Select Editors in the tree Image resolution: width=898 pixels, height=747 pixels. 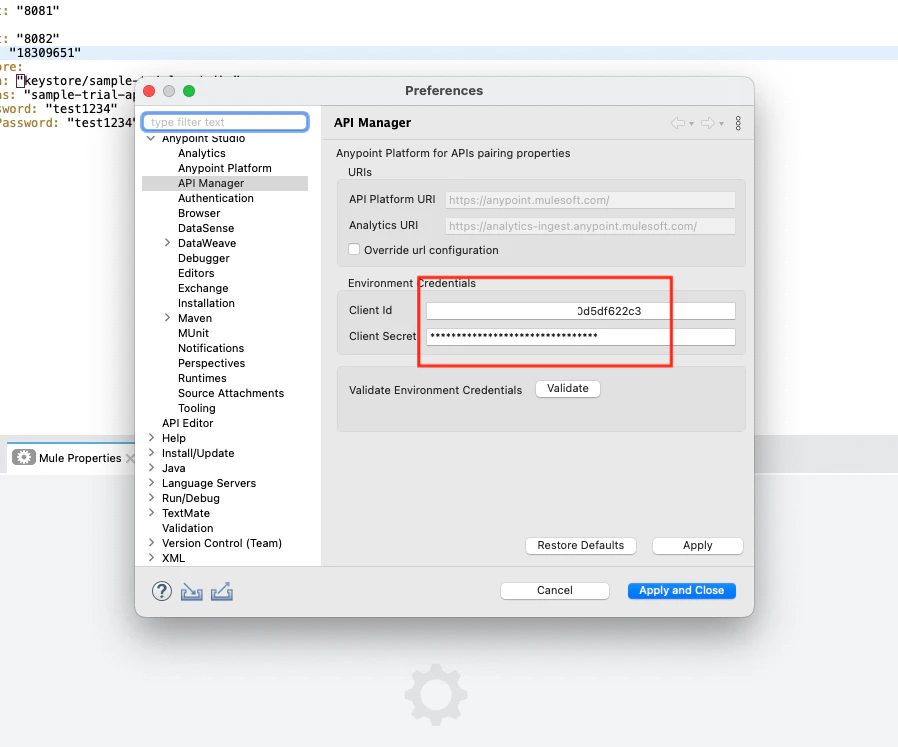tap(196, 273)
